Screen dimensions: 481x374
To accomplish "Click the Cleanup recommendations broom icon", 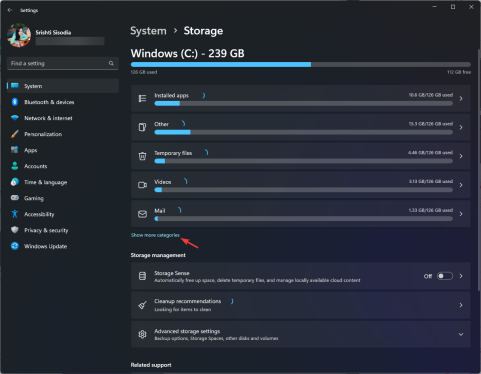I will (142, 305).
